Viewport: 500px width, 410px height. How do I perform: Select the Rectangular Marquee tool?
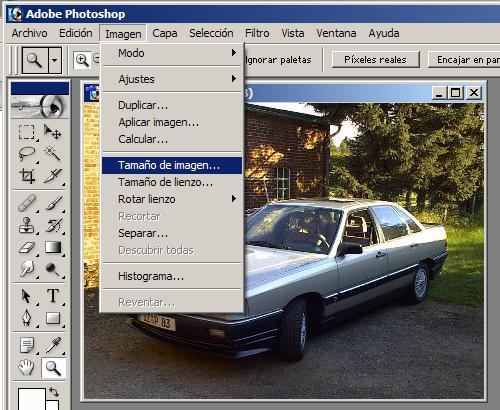click(x=27, y=132)
